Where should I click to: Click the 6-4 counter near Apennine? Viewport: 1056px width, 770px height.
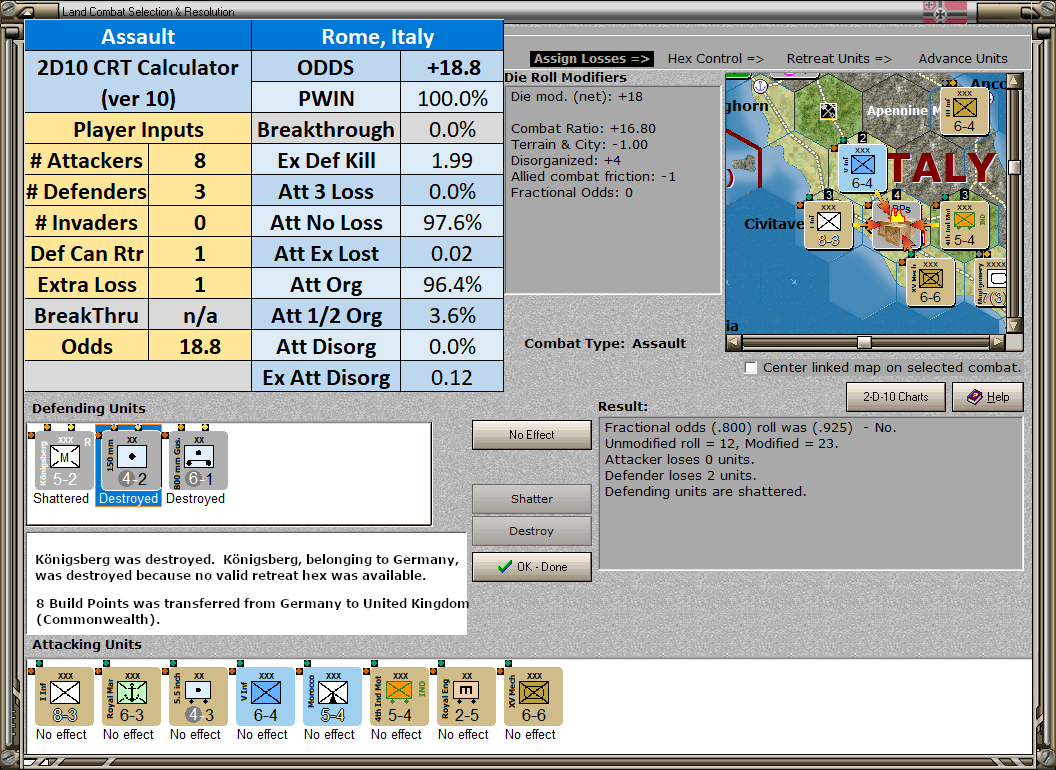[964, 111]
